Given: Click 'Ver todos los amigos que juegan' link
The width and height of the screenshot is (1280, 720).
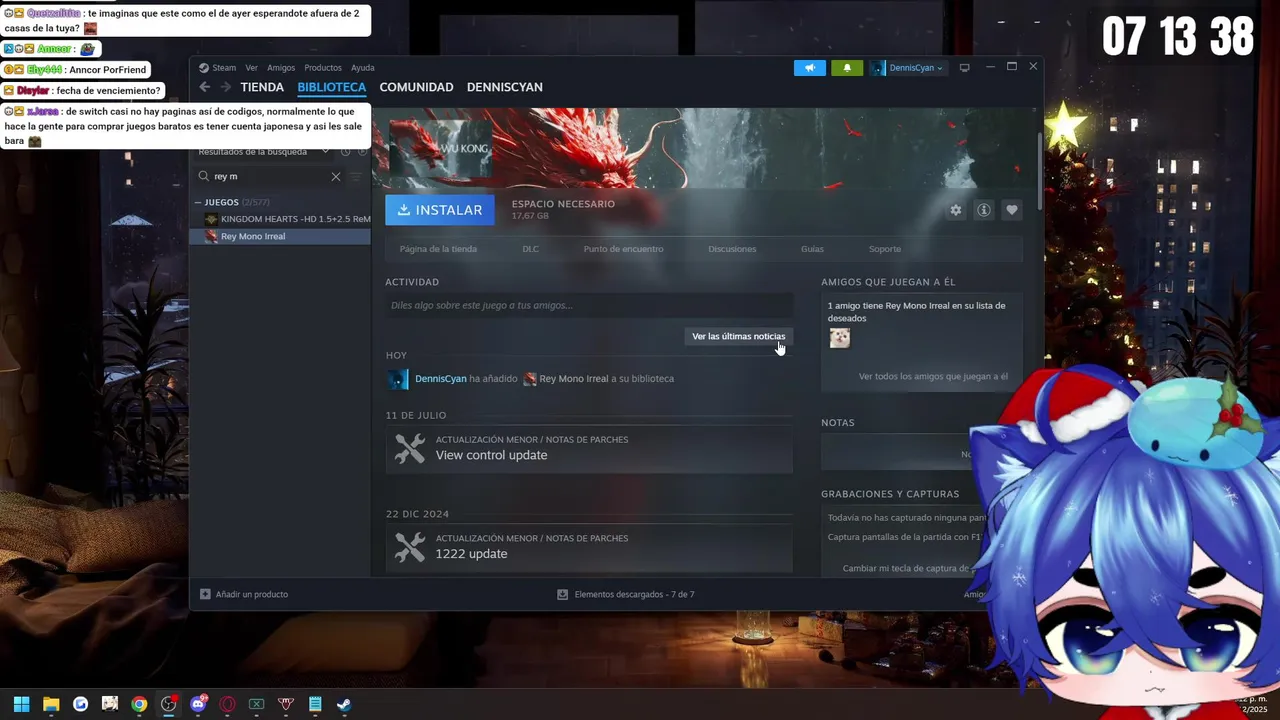Looking at the screenshot, I should pyautogui.click(x=933, y=377).
